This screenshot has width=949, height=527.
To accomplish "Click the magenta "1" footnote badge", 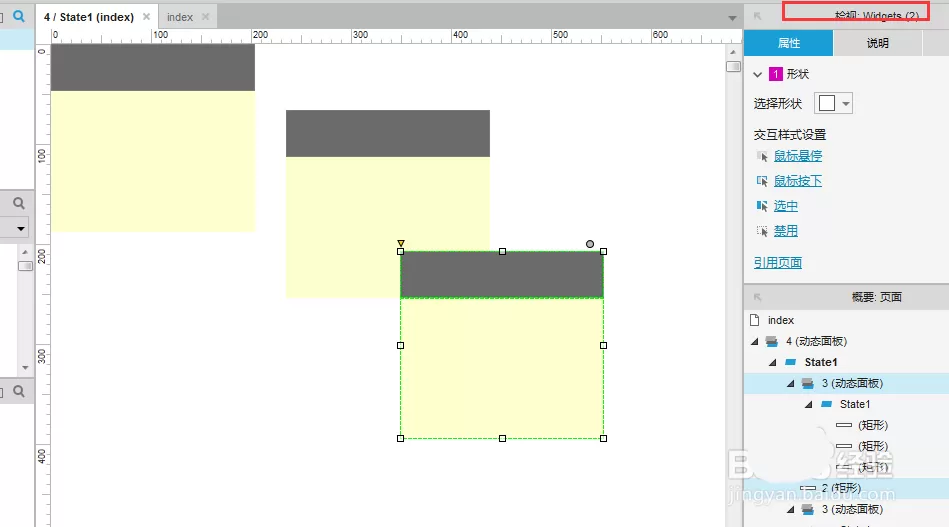I will coord(775,74).
